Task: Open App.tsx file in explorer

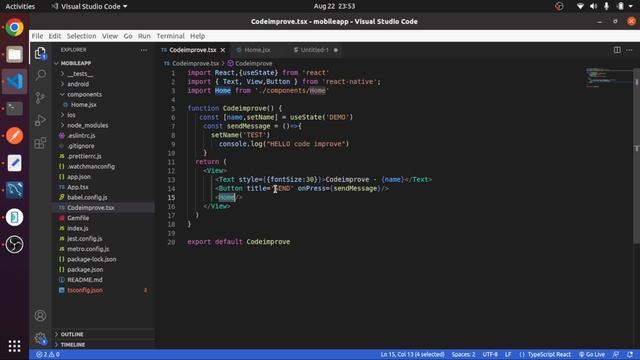Action: tap(78, 187)
